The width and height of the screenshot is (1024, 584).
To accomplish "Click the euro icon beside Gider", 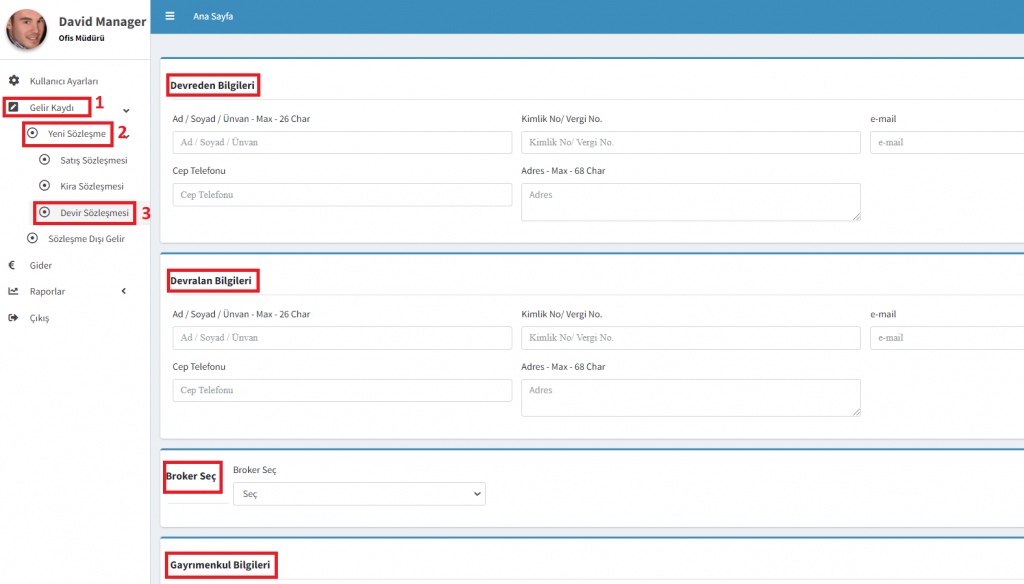I will 12,266.
